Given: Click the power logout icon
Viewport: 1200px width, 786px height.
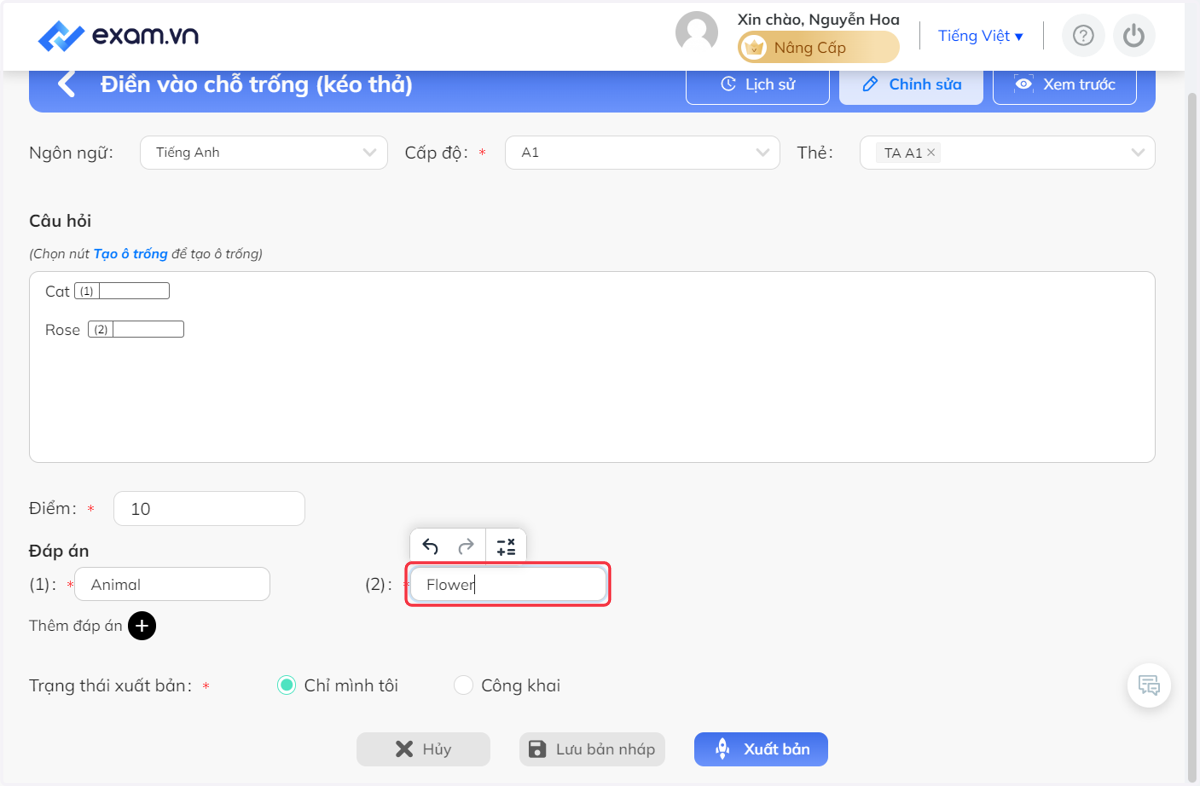Looking at the screenshot, I should (1133, 36).
